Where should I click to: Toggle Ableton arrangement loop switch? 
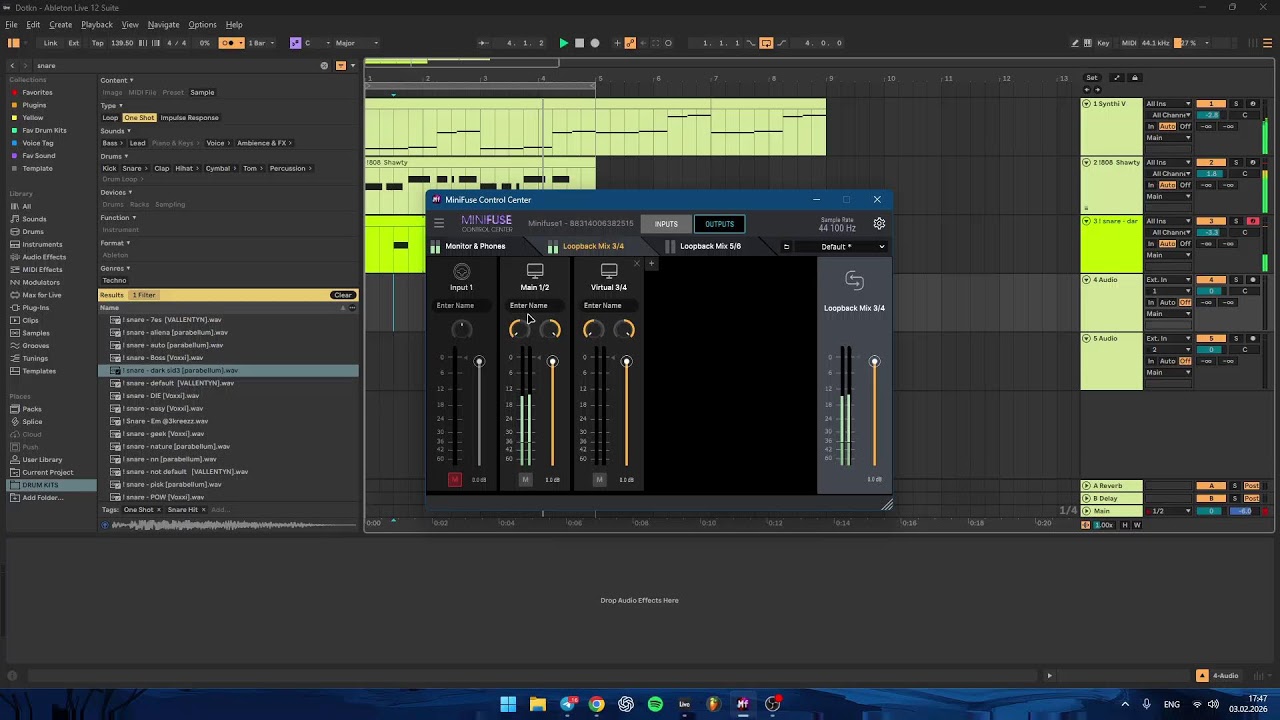pos(766,43)
